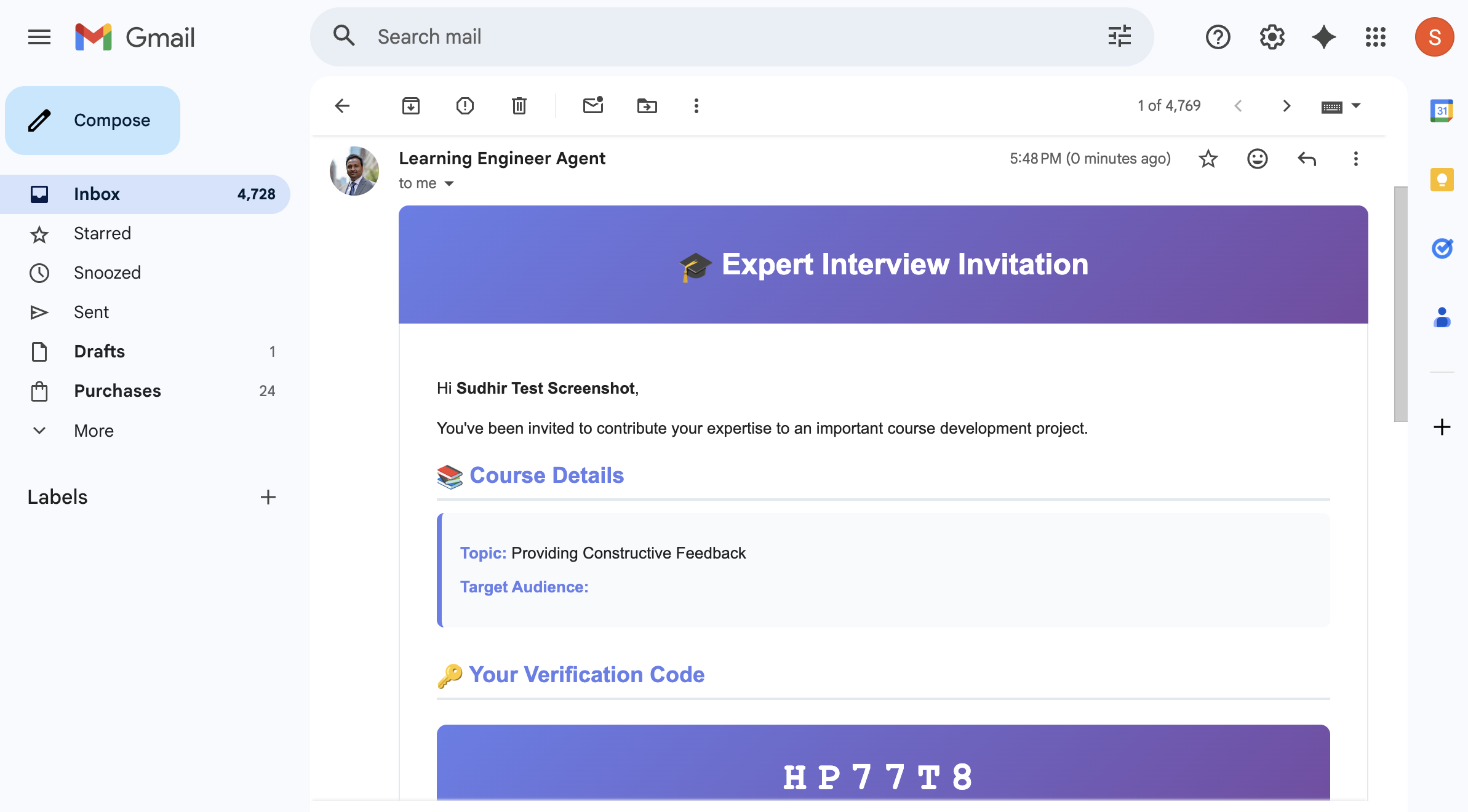Mark the email as unread
1468x812 pixels.
pyautogui.click(x=592, y=106)
